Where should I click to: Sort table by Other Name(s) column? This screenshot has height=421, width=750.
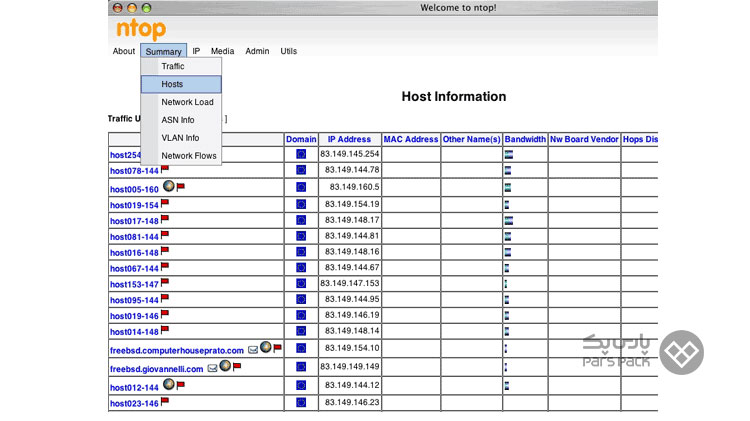(x=472, y=139)
